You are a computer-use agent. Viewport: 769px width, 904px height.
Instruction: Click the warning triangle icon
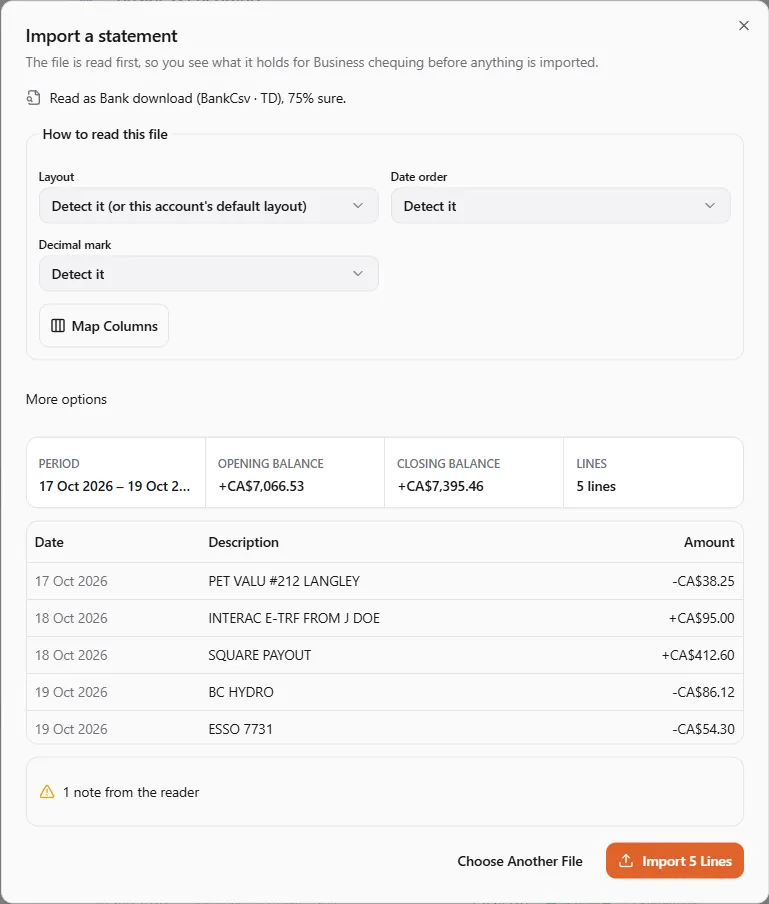[x=47, y=792]
